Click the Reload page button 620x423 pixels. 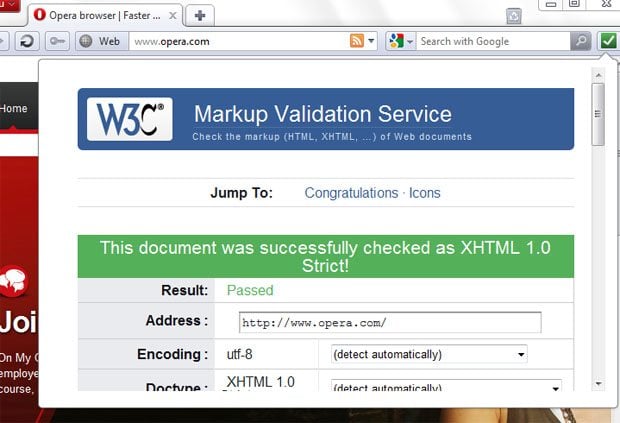point(27,41)
